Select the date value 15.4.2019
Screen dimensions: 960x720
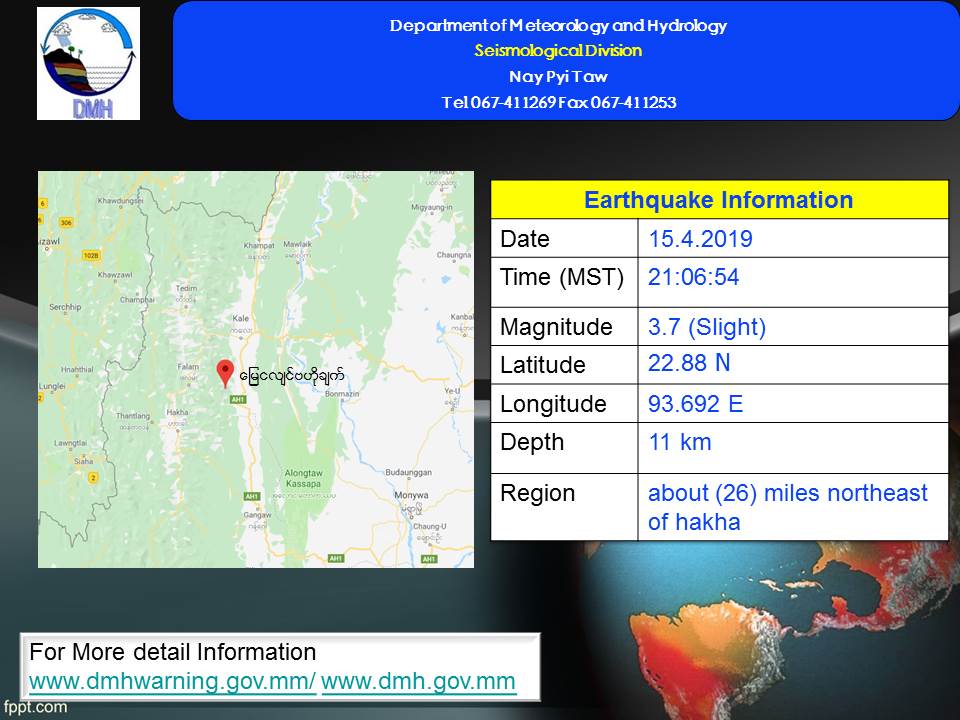click(x=700, y=239)
